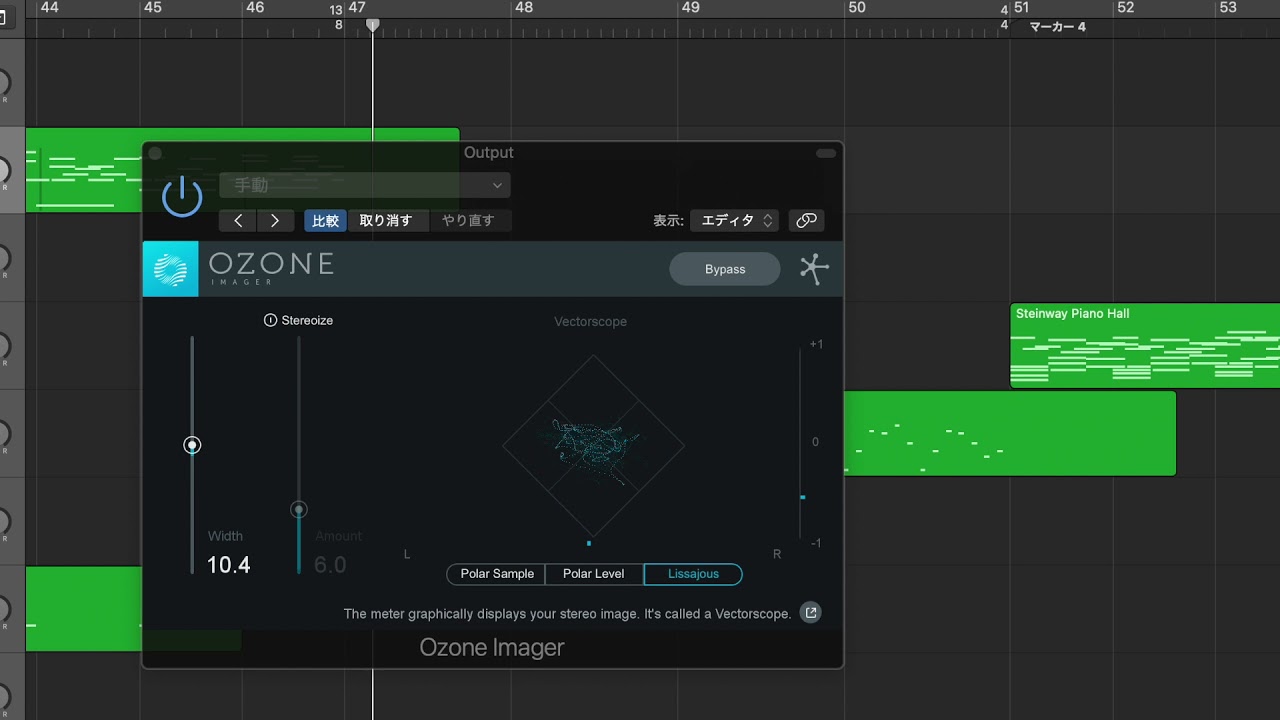Image resolution: width=1280 pixels, height=720 pixels.
Task: Select the Lissajous tab
Action: pos(693,574)
